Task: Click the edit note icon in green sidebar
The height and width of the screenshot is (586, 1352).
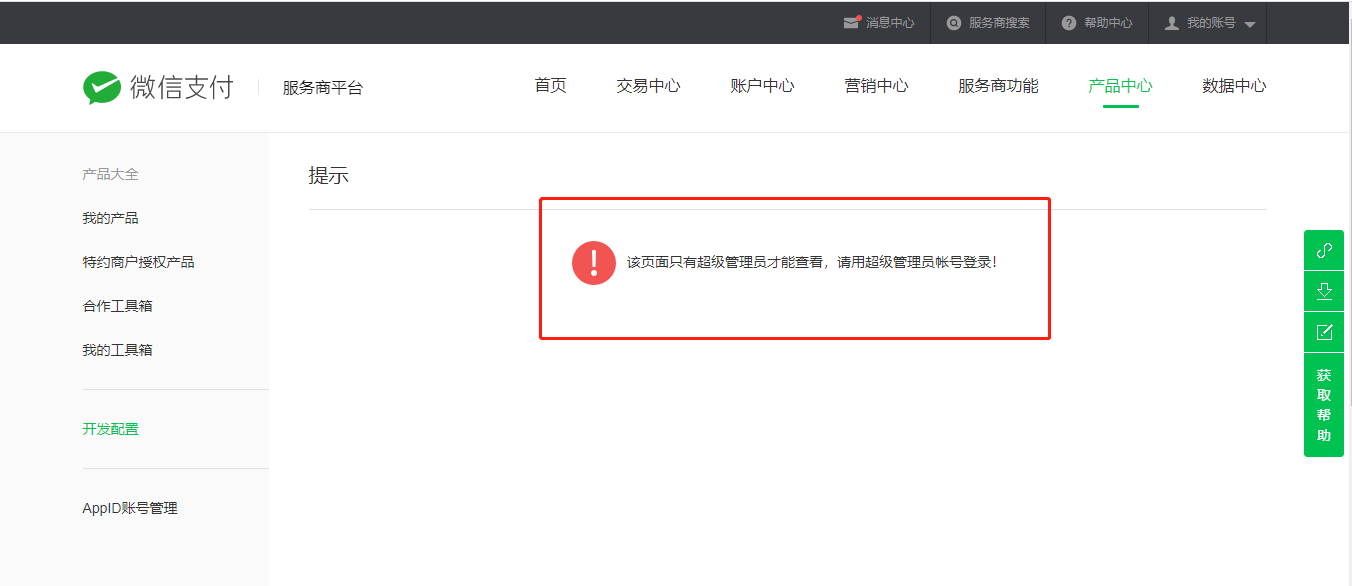Action: tap(1324, 332)
